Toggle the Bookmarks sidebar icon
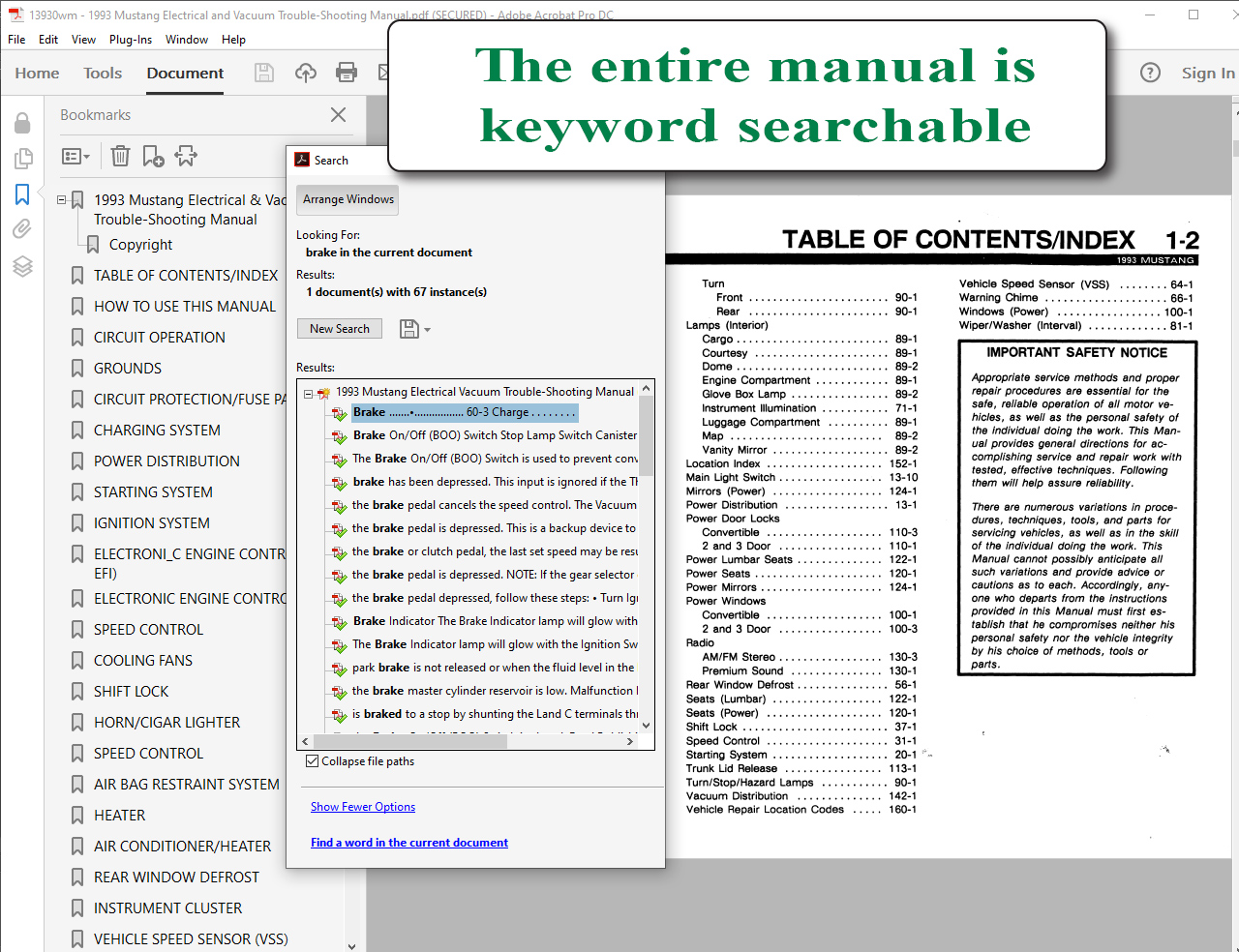Screen dimensions: 1239x952 pyautogui.click(x=22, y=194)
